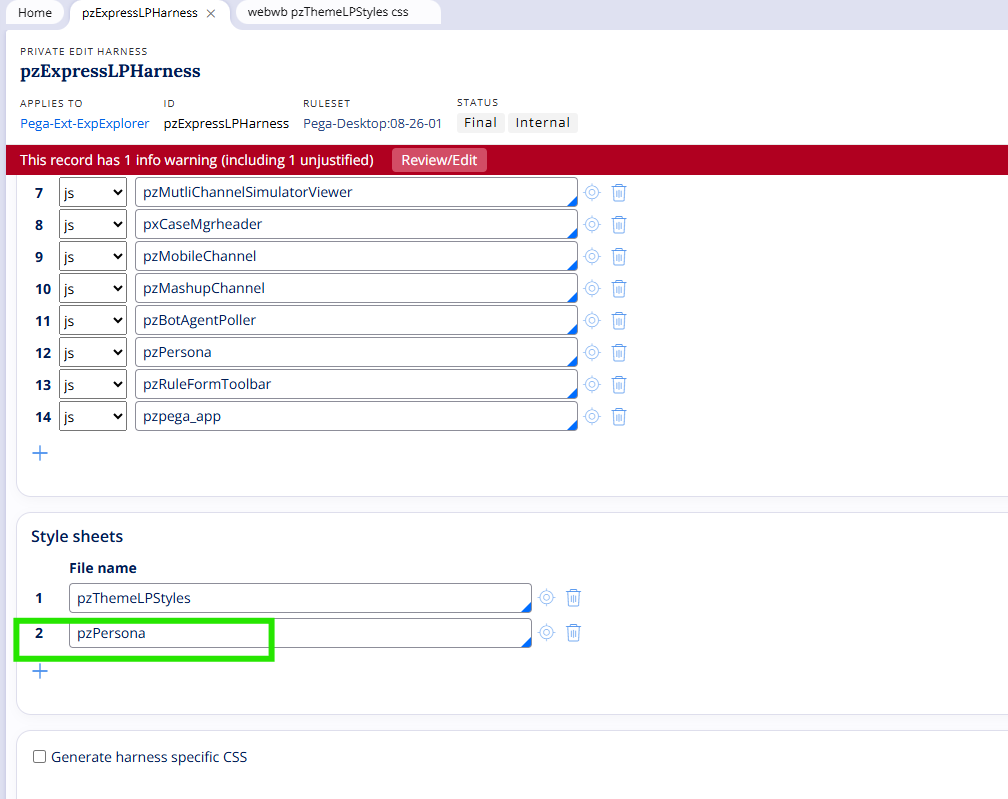Click the Final status badge
The width and height of the screenshot is (1008, 799).
[x=480, y=123]
